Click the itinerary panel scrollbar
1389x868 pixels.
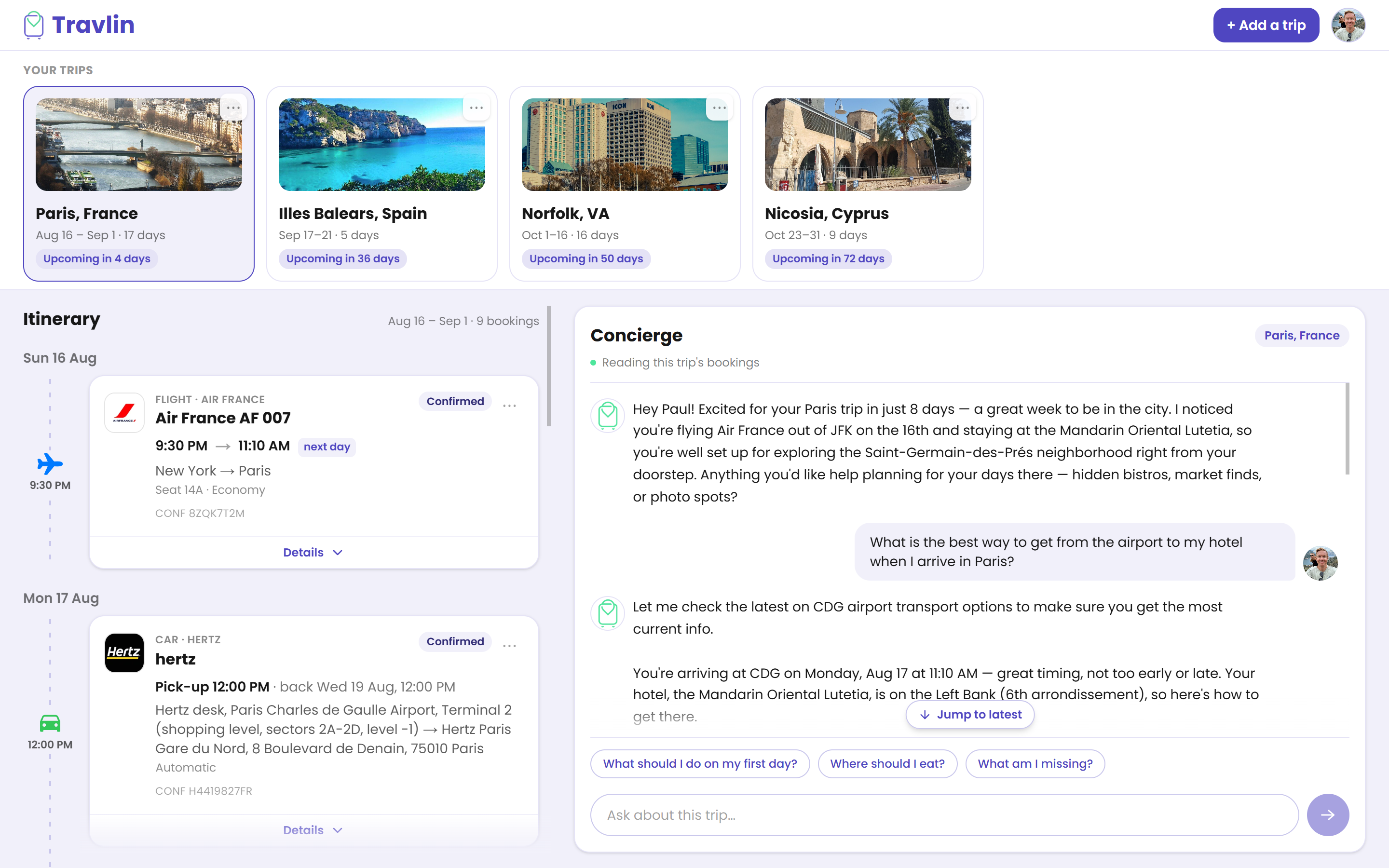(549, 366)
